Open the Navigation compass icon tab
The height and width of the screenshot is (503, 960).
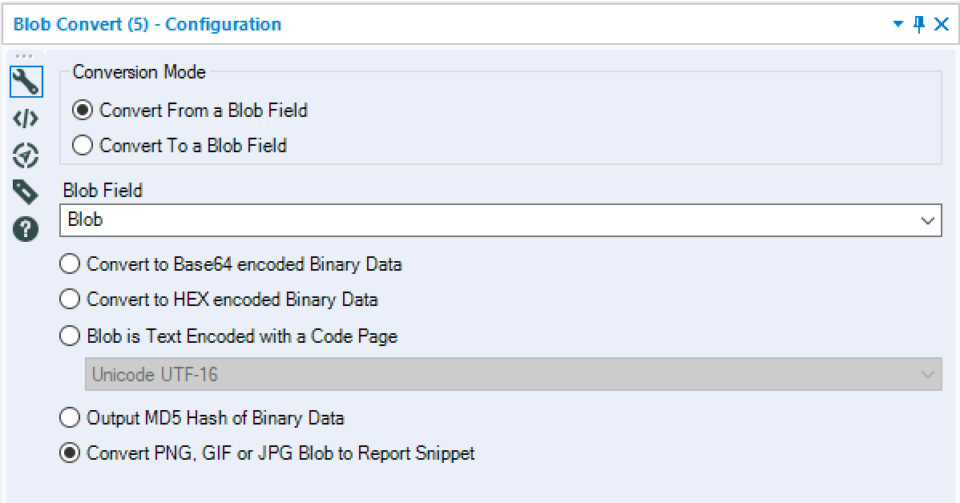[x=25, y=155]
